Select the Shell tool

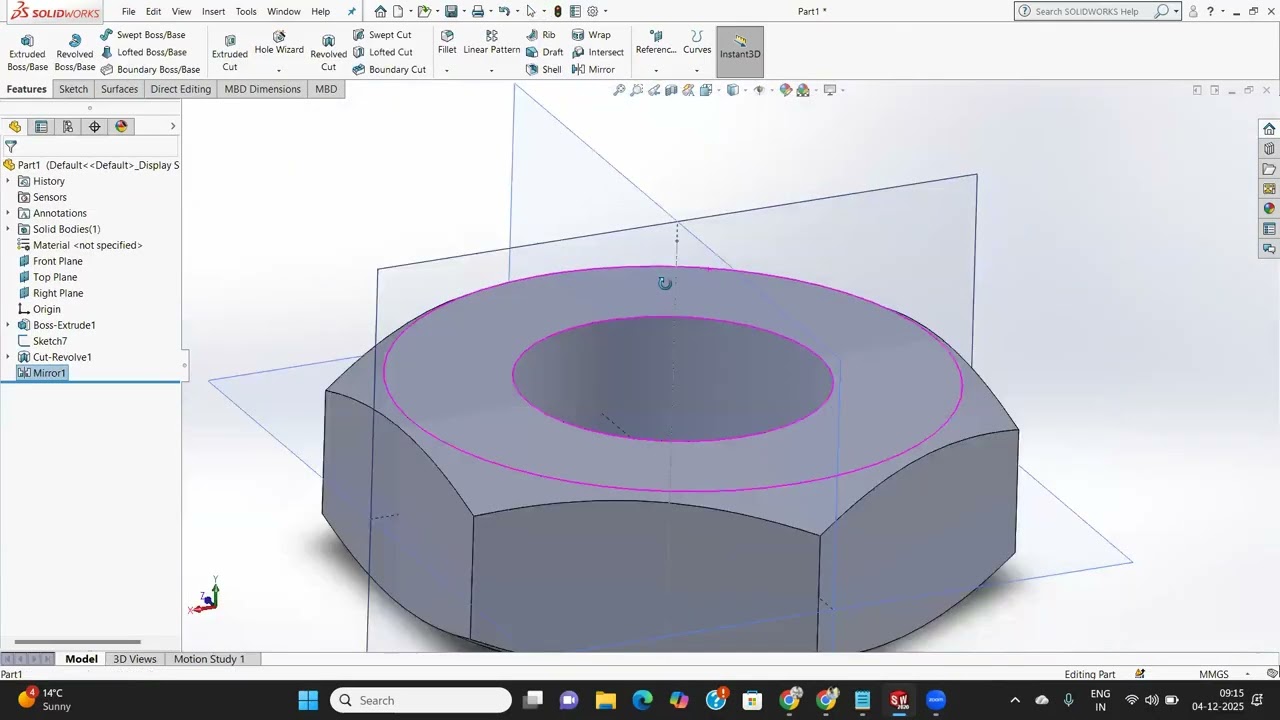(x=544, y=70)
